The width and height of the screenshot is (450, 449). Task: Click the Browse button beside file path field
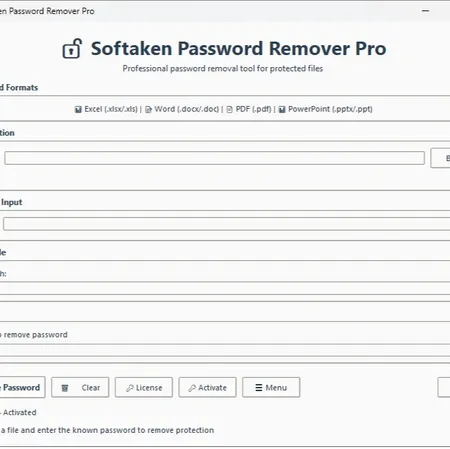click(x=440, y=158)
